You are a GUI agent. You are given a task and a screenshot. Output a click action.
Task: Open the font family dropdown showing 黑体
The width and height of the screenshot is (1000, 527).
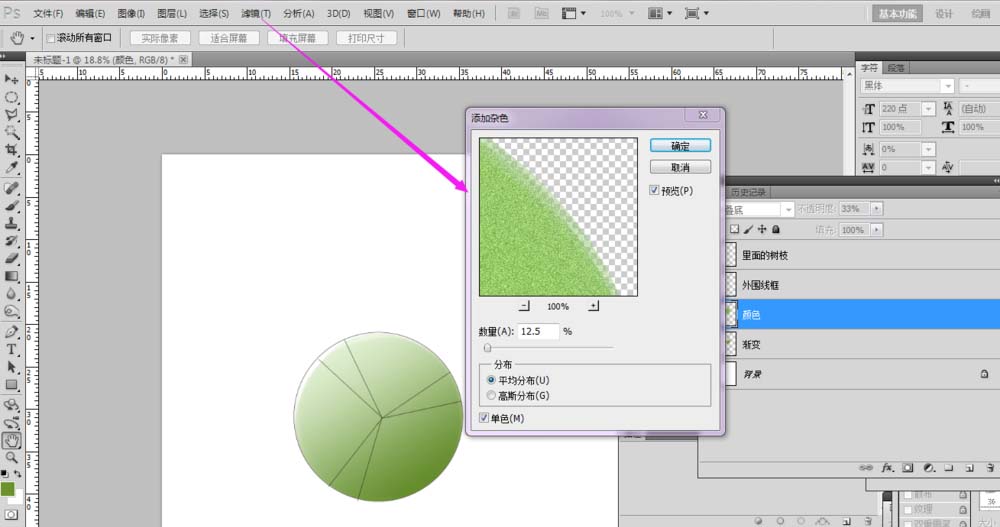tap(907, 87)
